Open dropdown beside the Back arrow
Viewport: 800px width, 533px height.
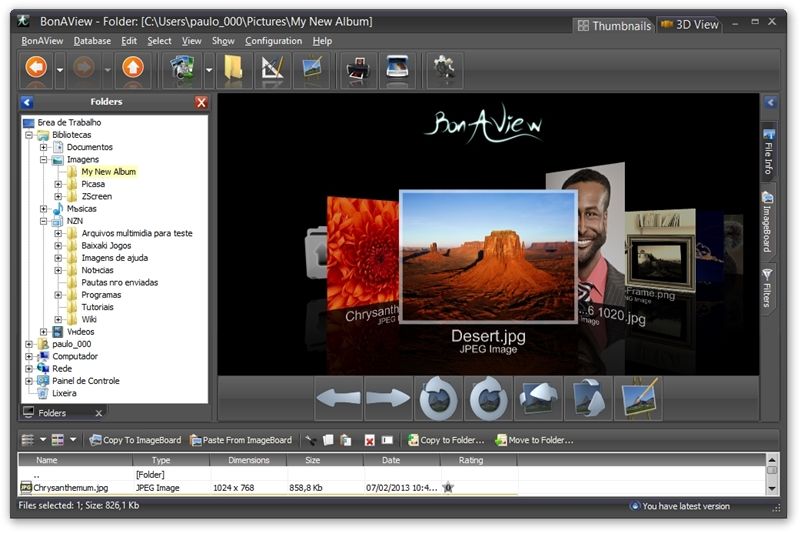pos(60,69)
